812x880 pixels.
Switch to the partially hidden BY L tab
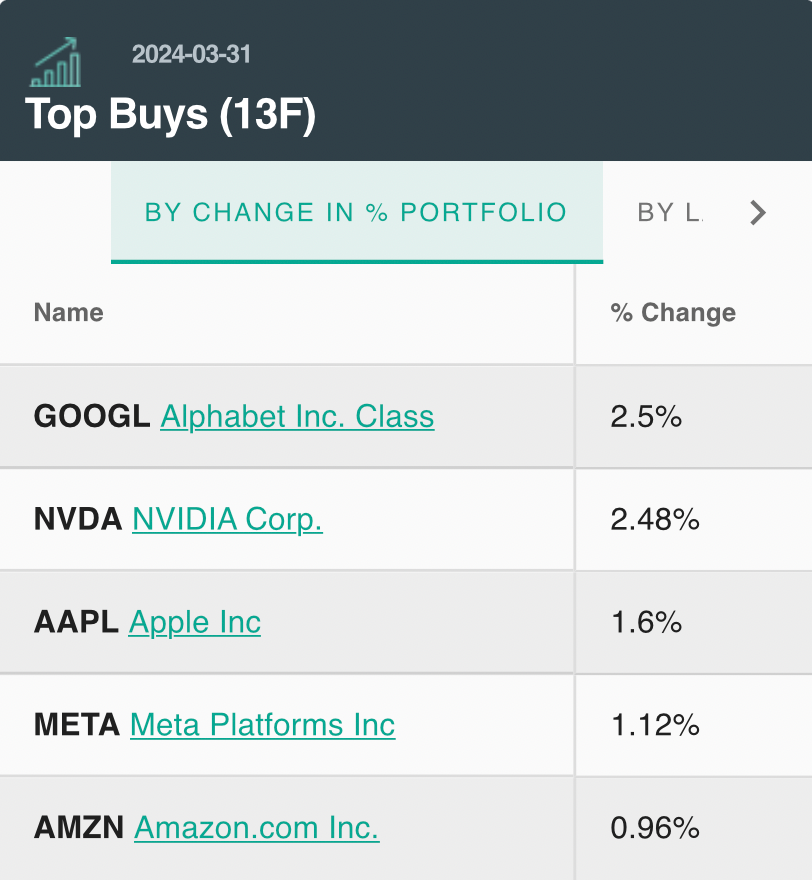(669, 213)
